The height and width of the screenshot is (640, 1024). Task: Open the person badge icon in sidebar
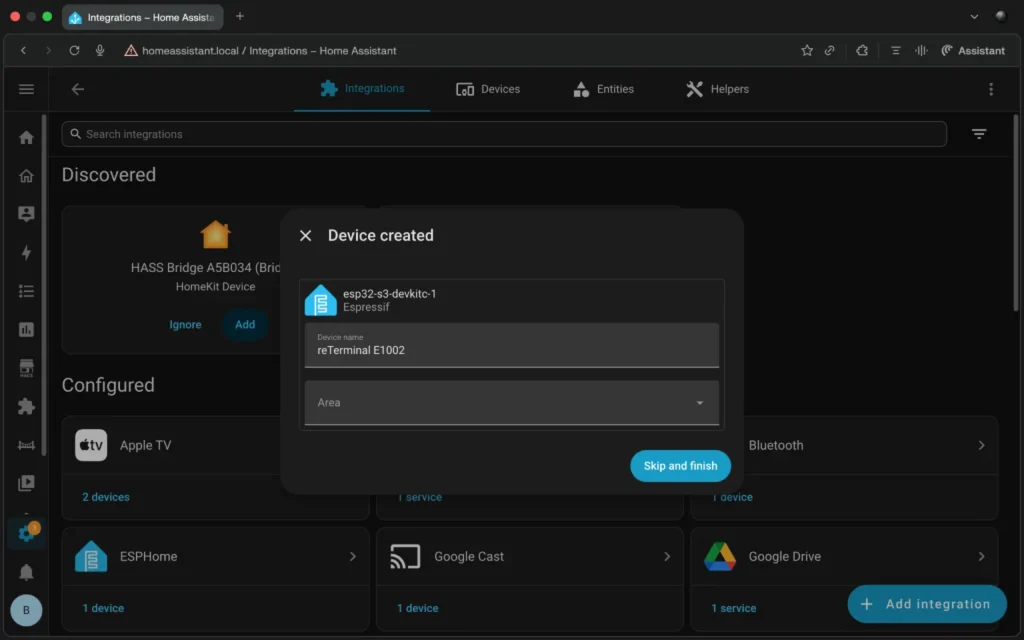pos(26,214)
